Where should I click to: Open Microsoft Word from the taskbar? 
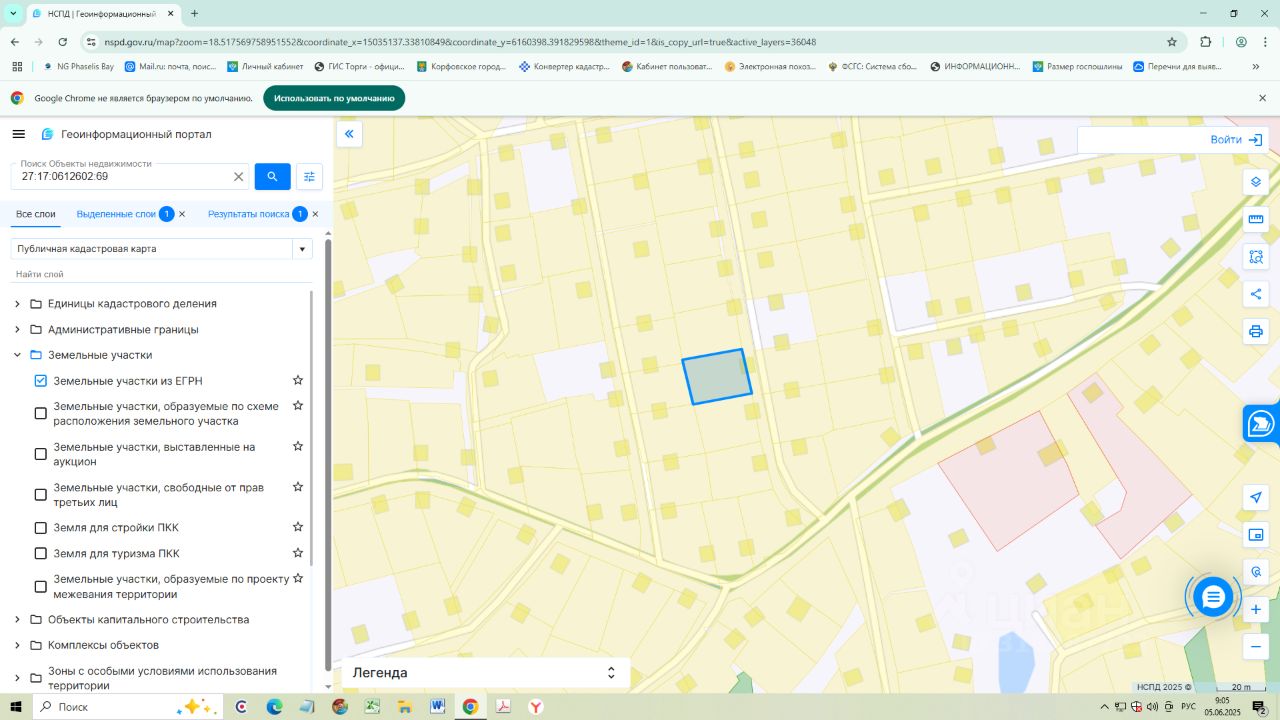[437, 707]
